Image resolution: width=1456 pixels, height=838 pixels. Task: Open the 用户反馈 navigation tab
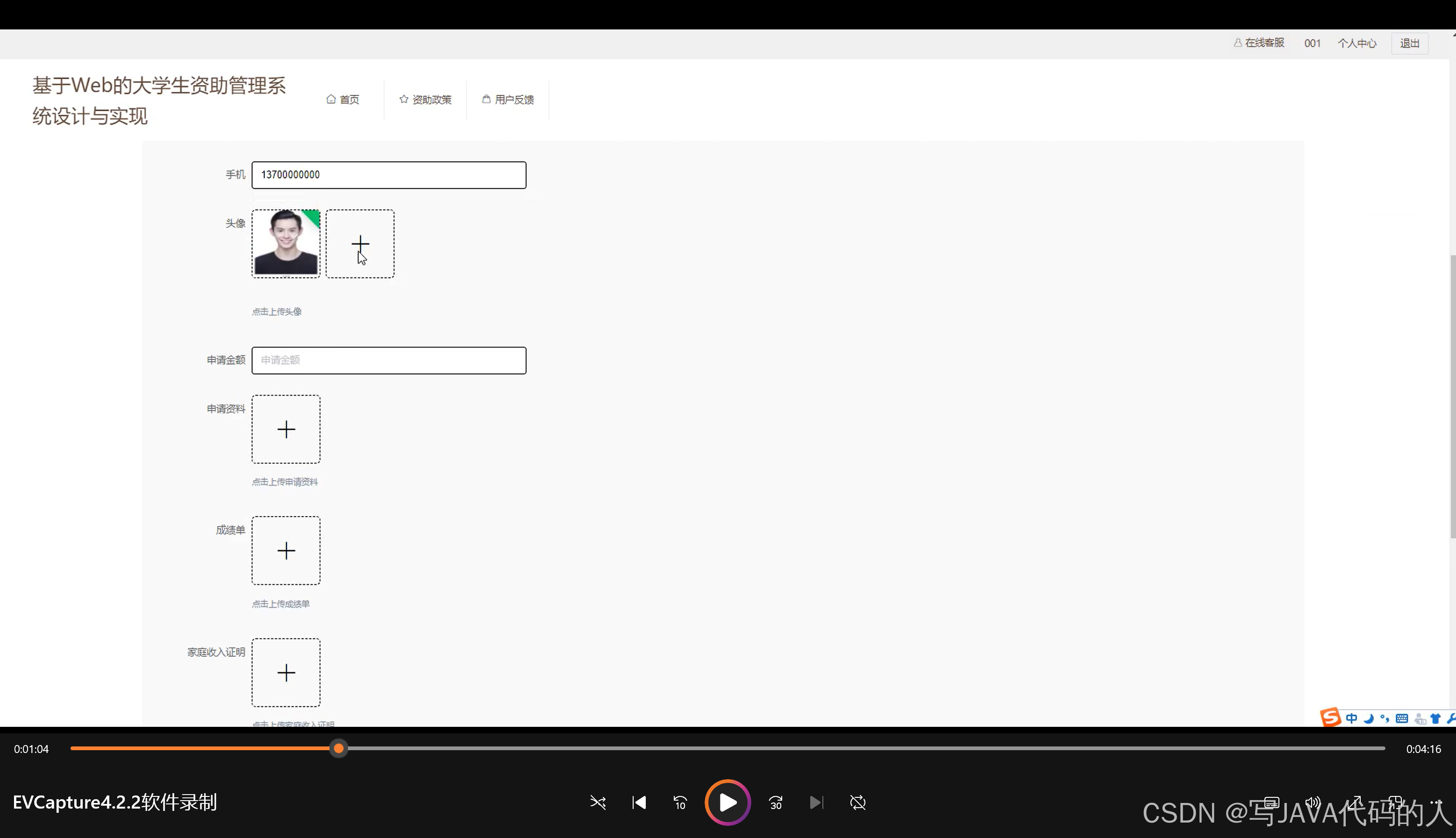pos(508,99)
